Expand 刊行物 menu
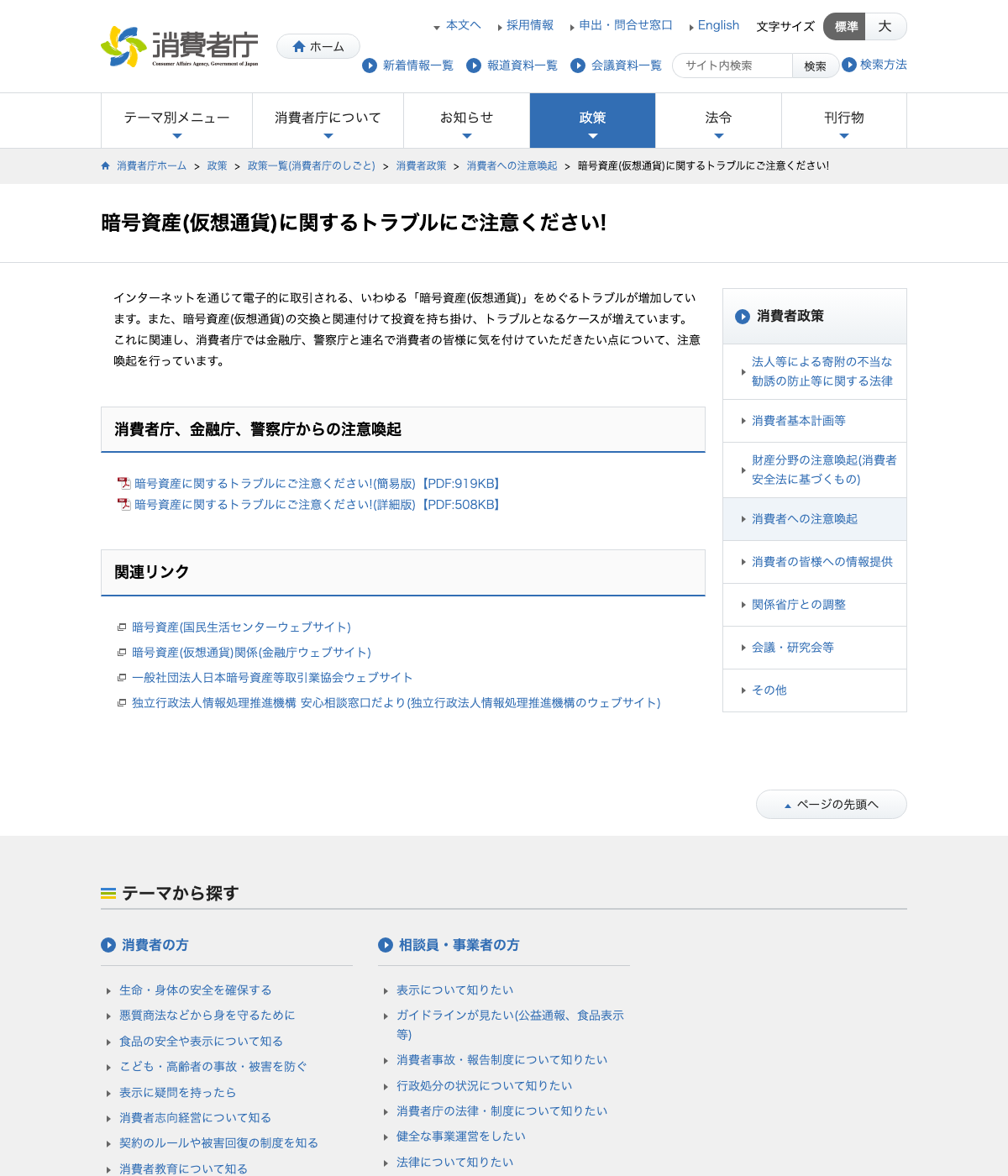This screenshot has width=1008, height=1176. (x=844, y=121)
